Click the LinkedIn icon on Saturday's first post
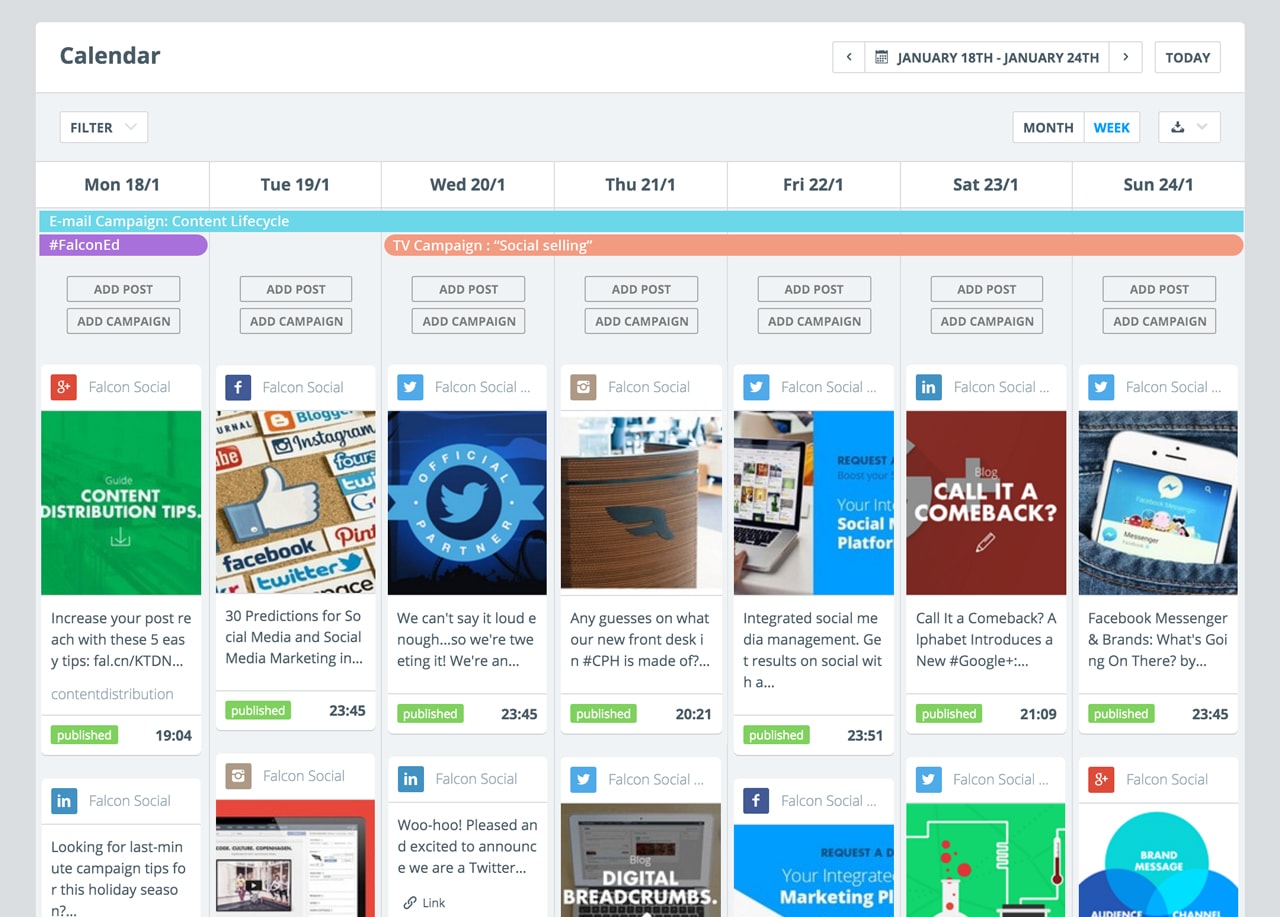Image resolution: width=1280 pixels, height=917 pixels. [x=929, y=387]
